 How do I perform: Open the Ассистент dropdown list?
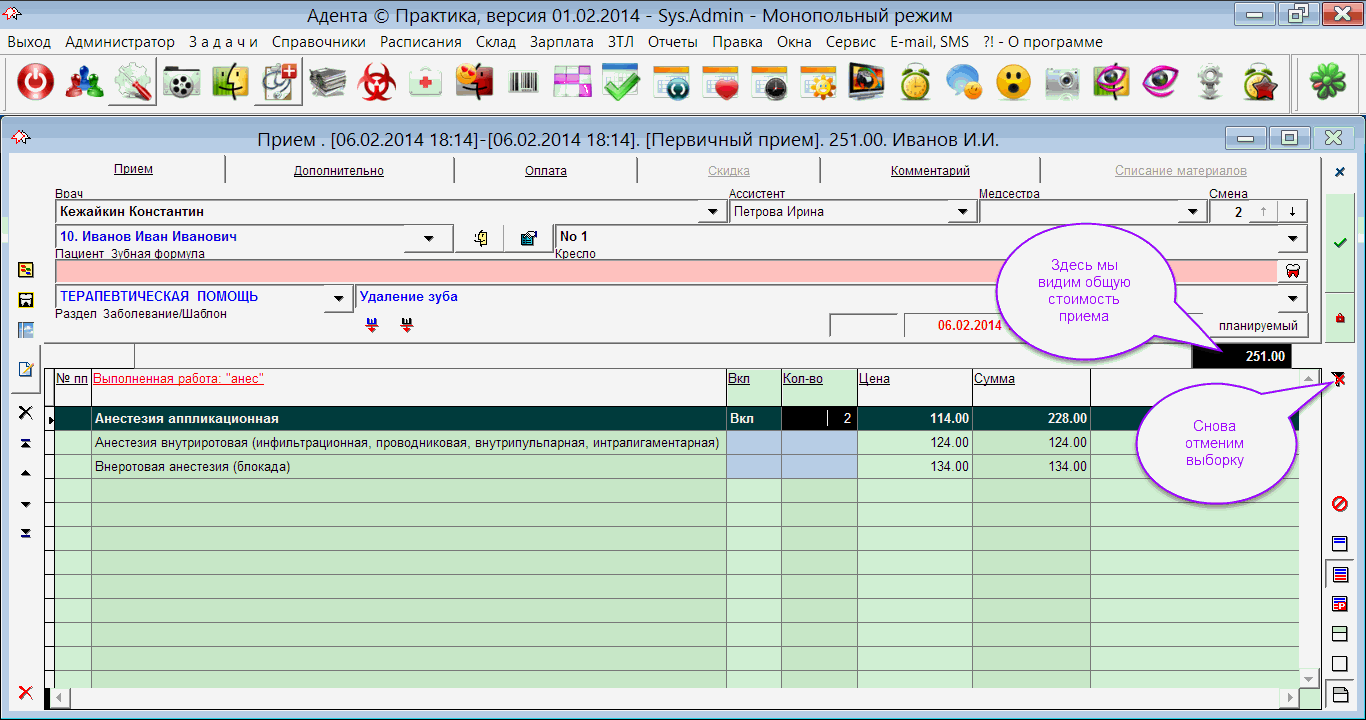click(962, 212)
